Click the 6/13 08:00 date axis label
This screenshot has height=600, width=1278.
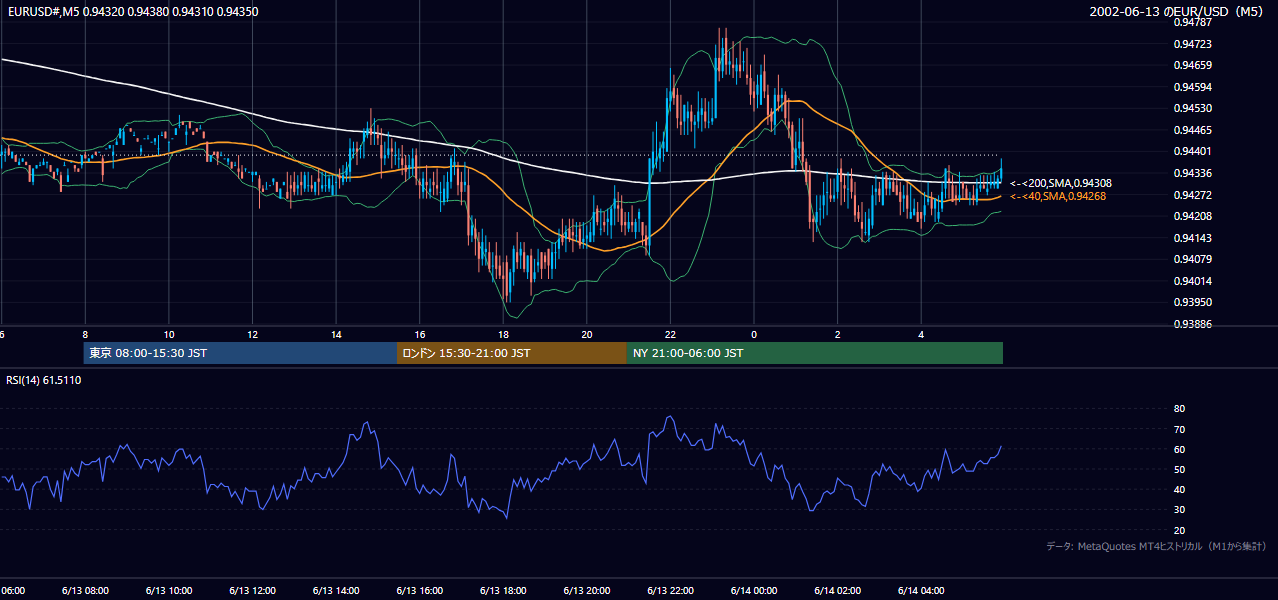(84, 590)
